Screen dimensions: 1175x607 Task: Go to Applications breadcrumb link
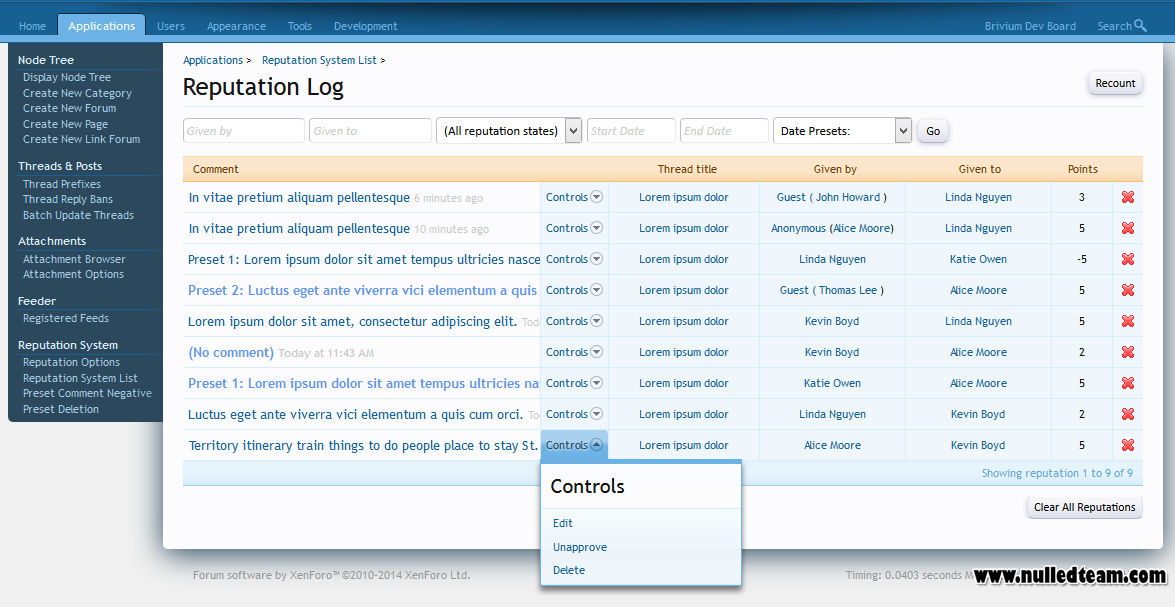[213, 60]
